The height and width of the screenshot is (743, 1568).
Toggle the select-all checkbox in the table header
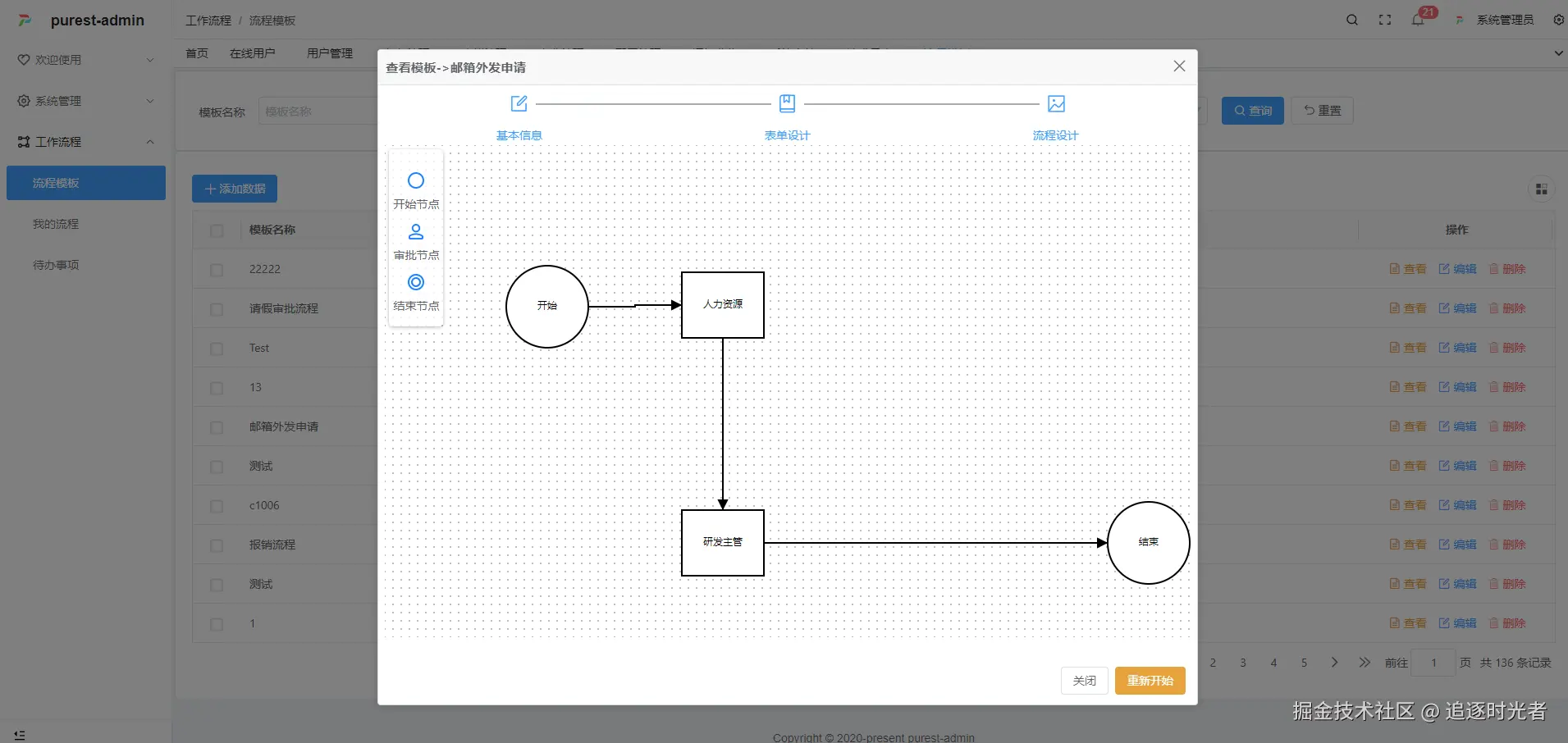217,230
